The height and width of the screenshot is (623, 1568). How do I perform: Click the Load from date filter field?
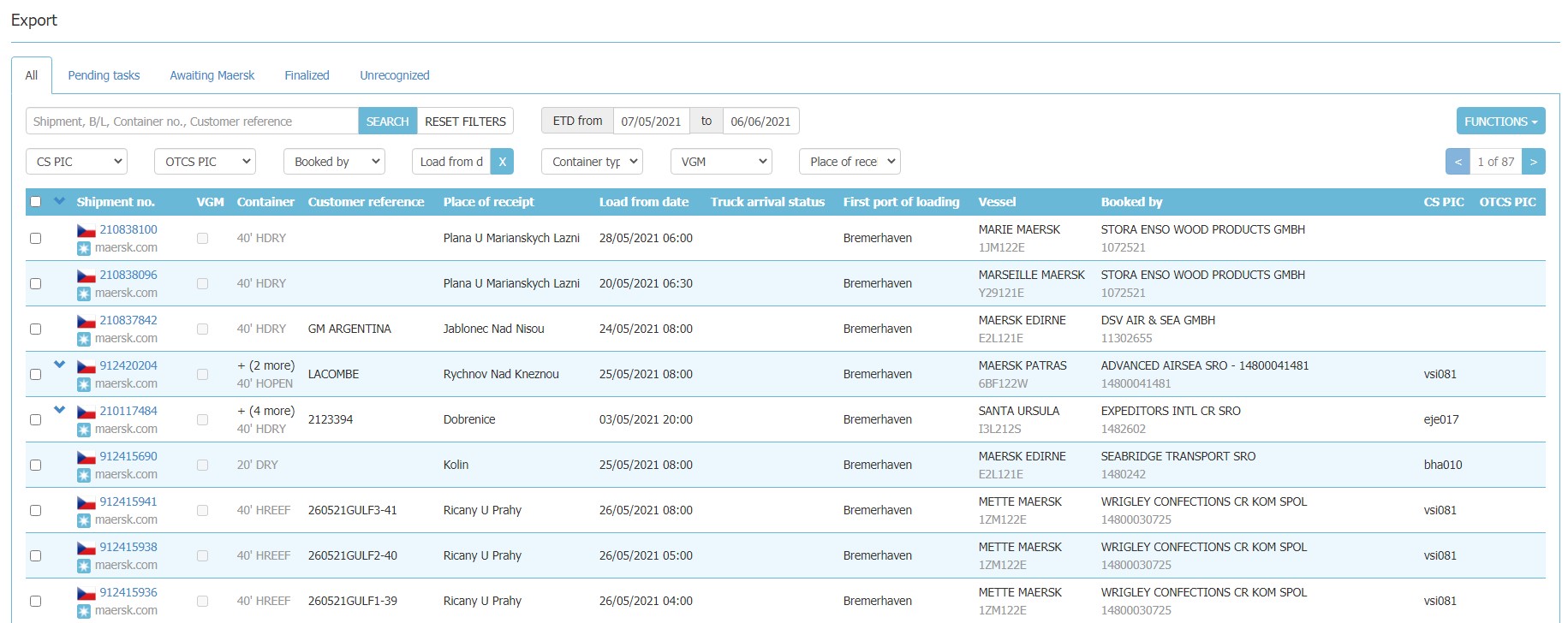tap(452, 162)
